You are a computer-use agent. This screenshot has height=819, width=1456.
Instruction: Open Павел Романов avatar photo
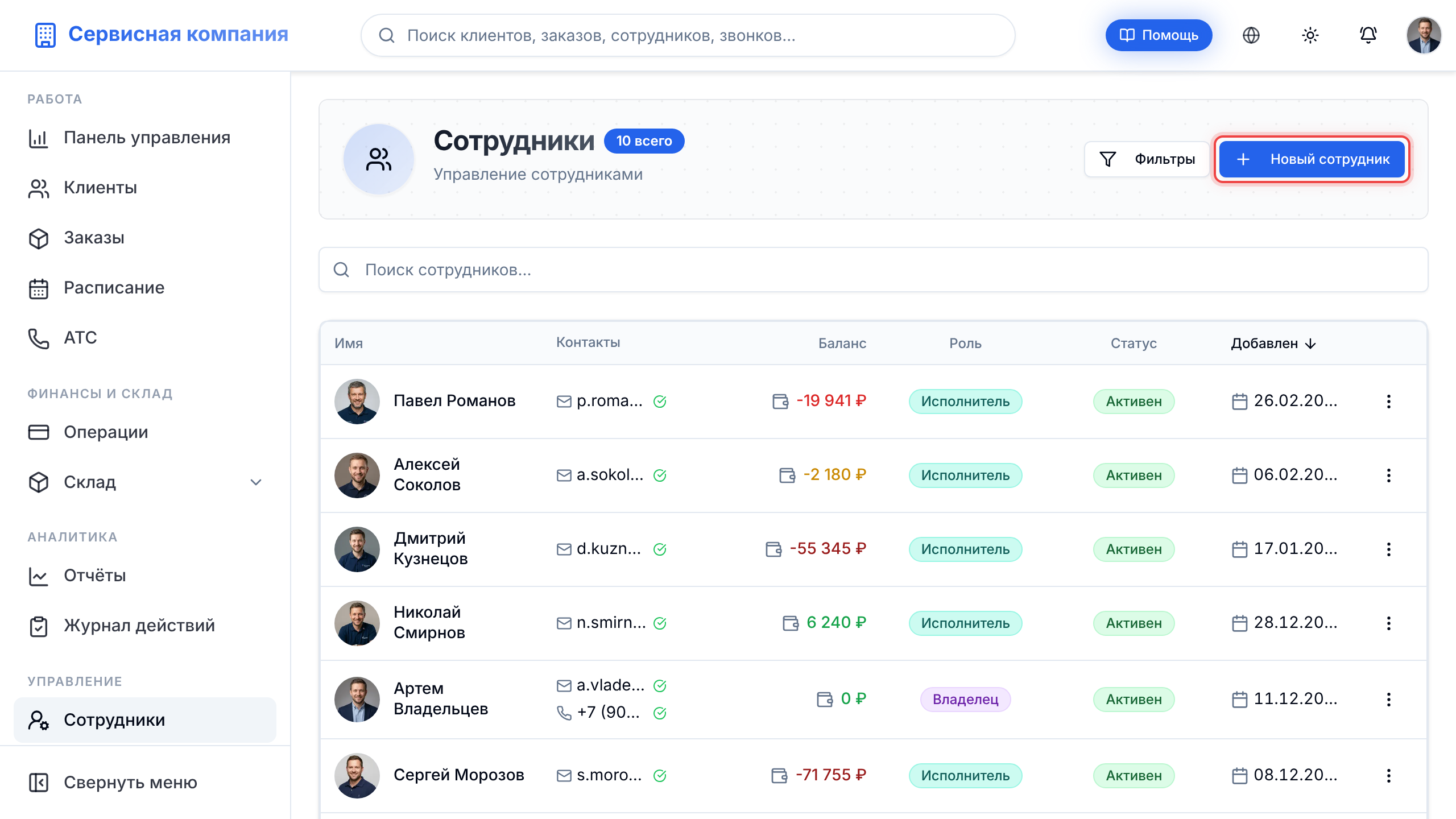pyautogui.click(x=357, y=402)
